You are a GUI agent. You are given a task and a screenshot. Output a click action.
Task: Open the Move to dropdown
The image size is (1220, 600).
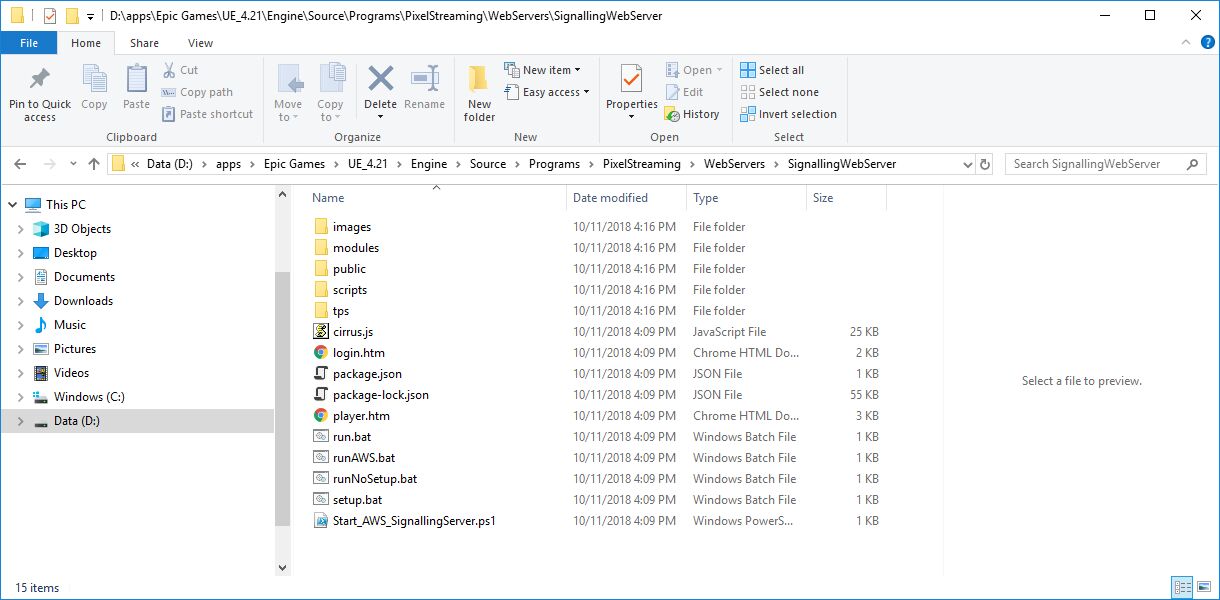point(289,93)
